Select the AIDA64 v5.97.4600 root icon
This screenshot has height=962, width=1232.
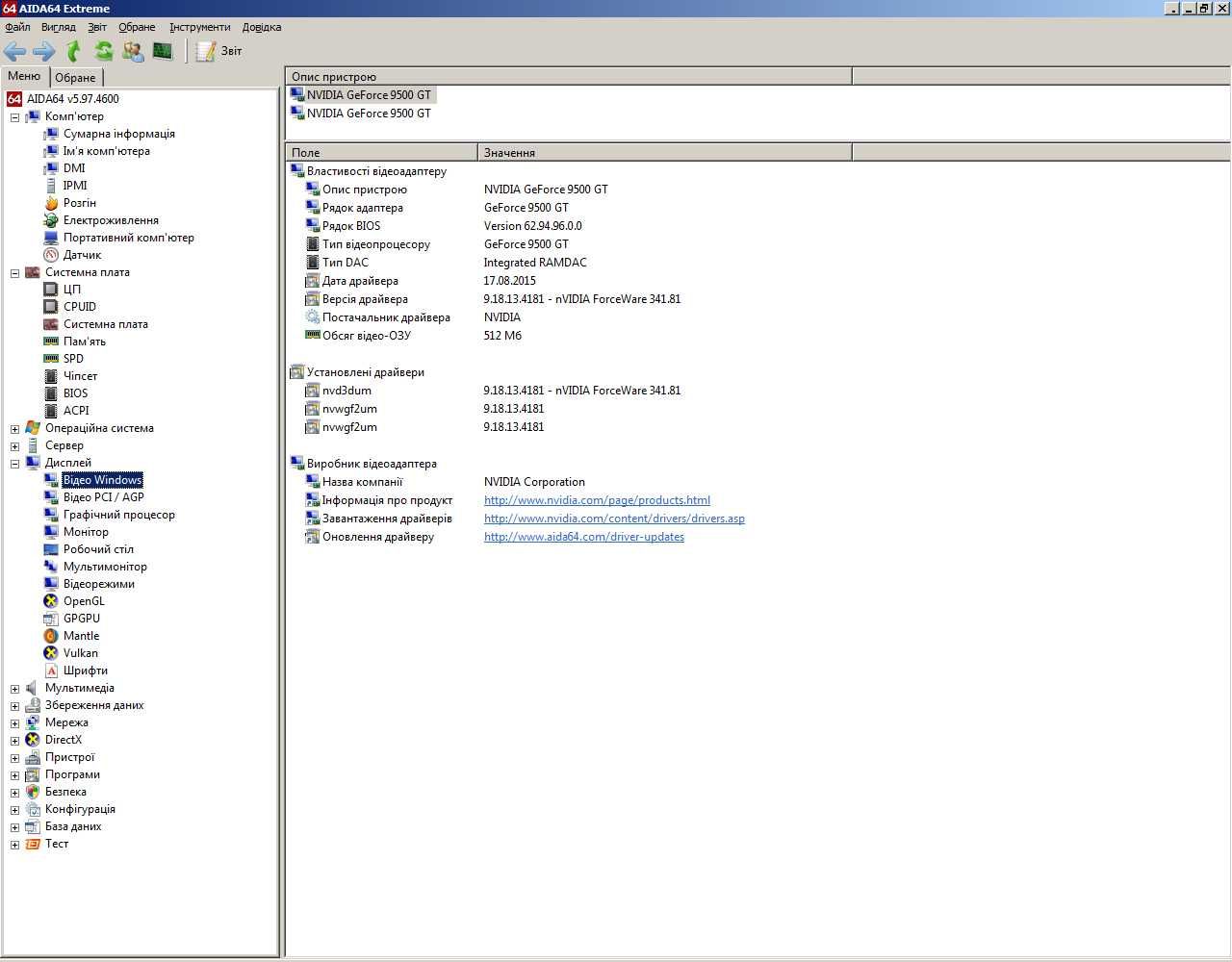[x=14, y=99]
